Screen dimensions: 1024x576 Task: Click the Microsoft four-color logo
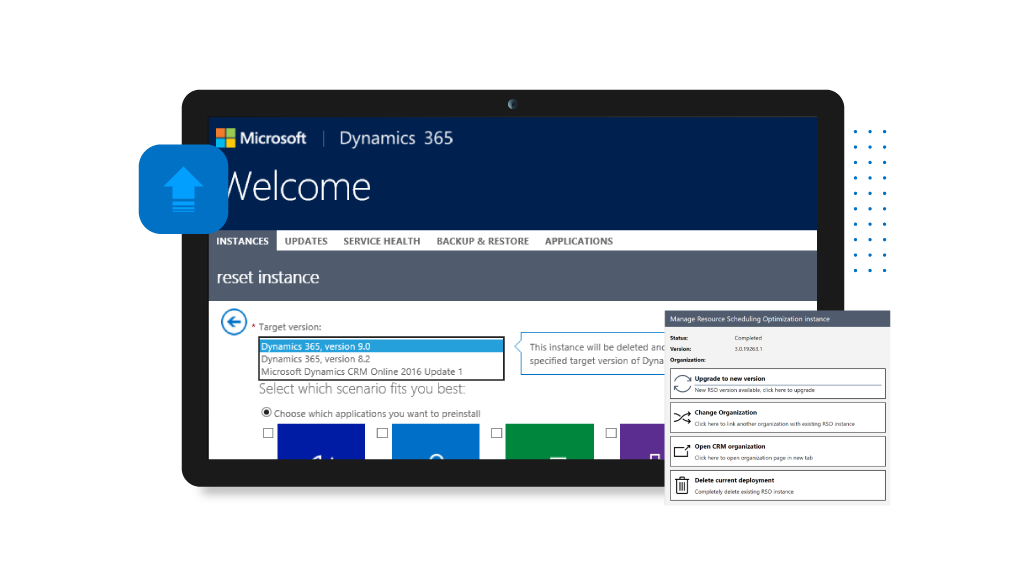225,138
